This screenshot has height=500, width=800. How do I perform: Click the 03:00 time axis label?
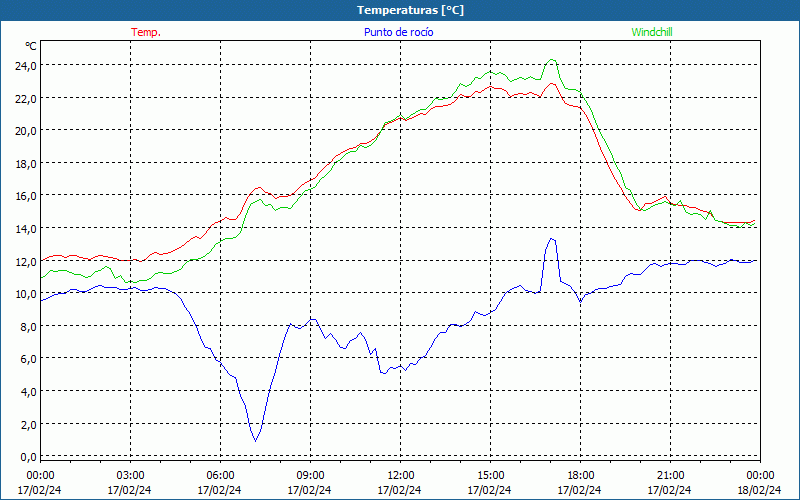(130, 476)
